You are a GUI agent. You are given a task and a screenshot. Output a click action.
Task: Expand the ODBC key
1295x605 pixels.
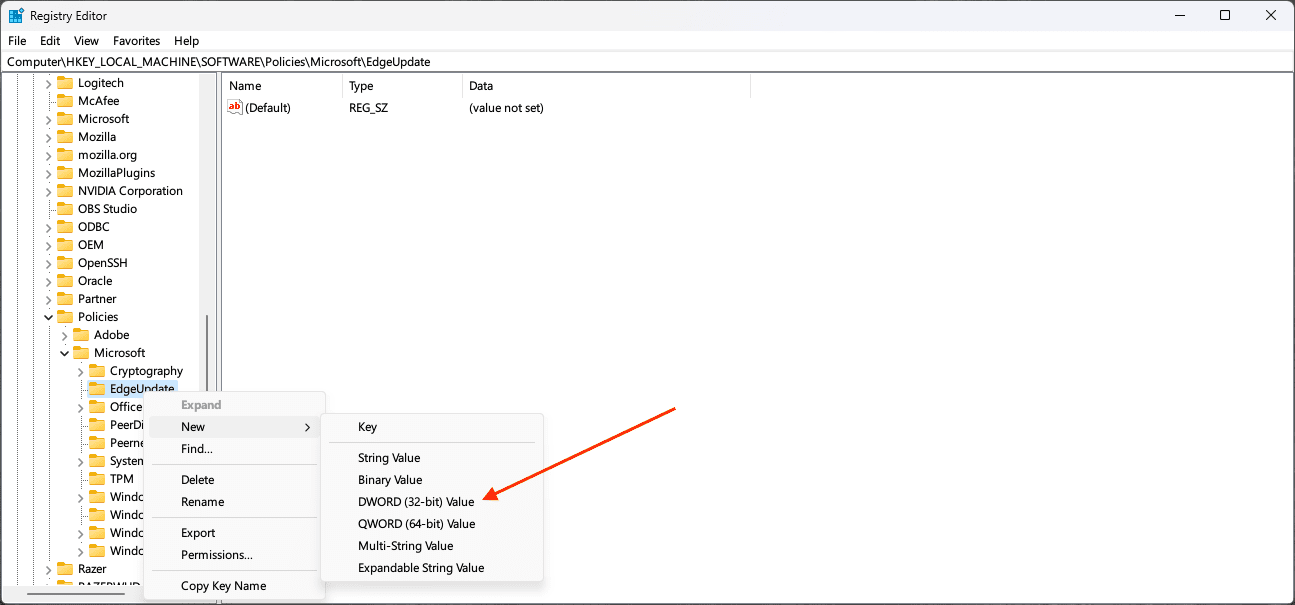49,227
